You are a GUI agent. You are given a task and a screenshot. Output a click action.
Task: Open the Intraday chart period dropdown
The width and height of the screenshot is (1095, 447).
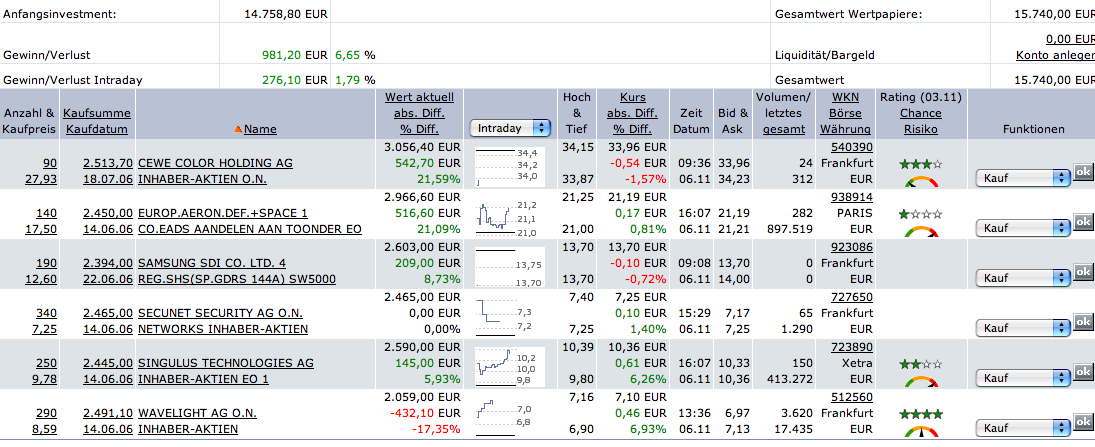[510, 128]
